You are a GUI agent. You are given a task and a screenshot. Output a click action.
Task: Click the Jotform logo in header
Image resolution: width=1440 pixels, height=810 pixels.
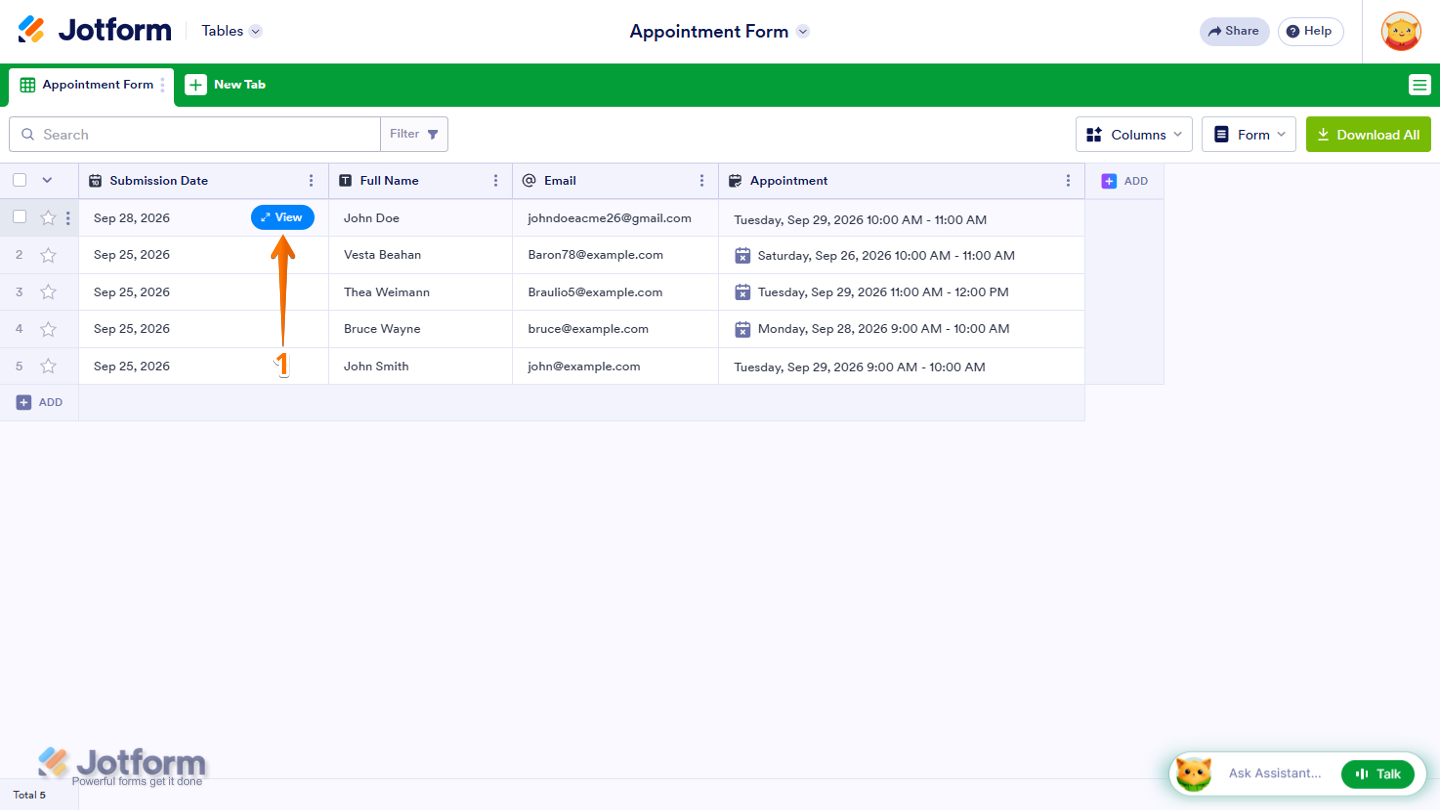pyautogui.click(x=95, y=30)
